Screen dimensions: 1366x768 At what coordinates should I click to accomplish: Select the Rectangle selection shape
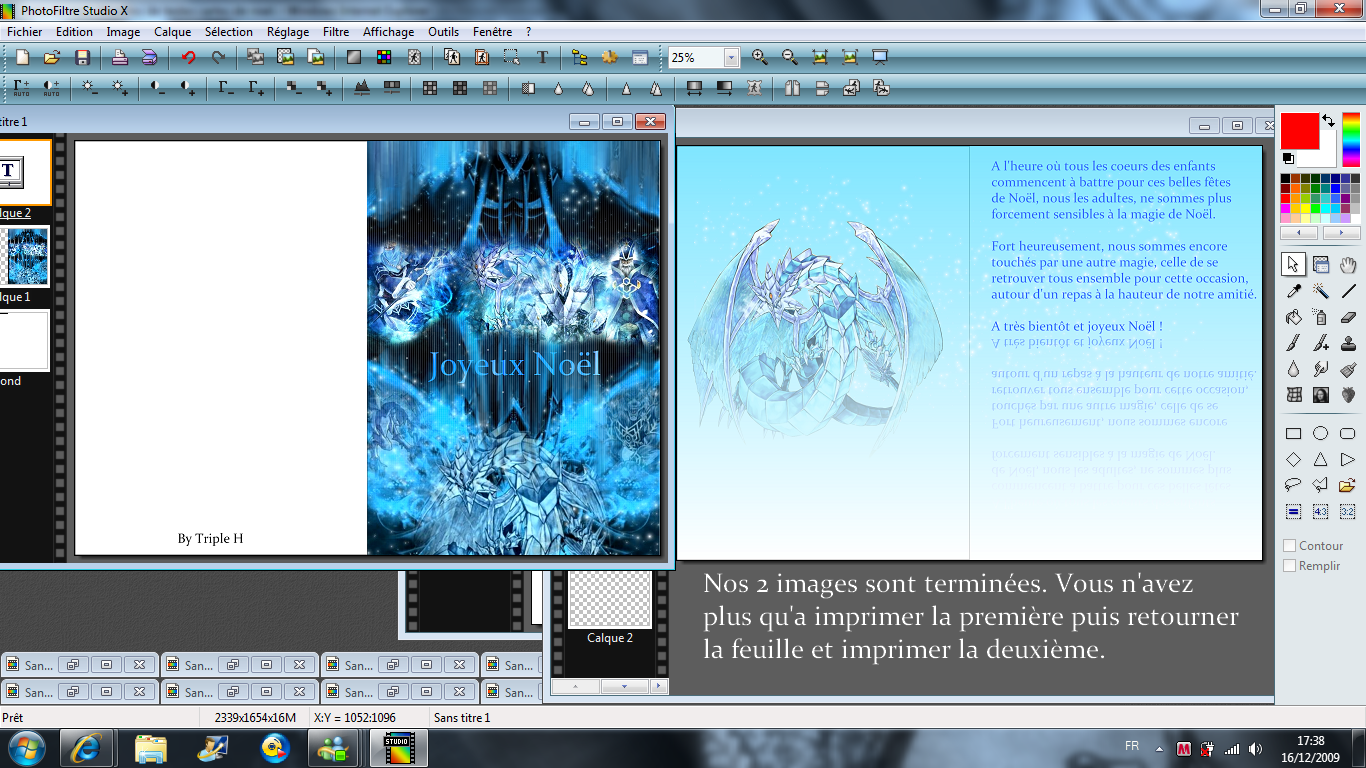point(1293,433)
